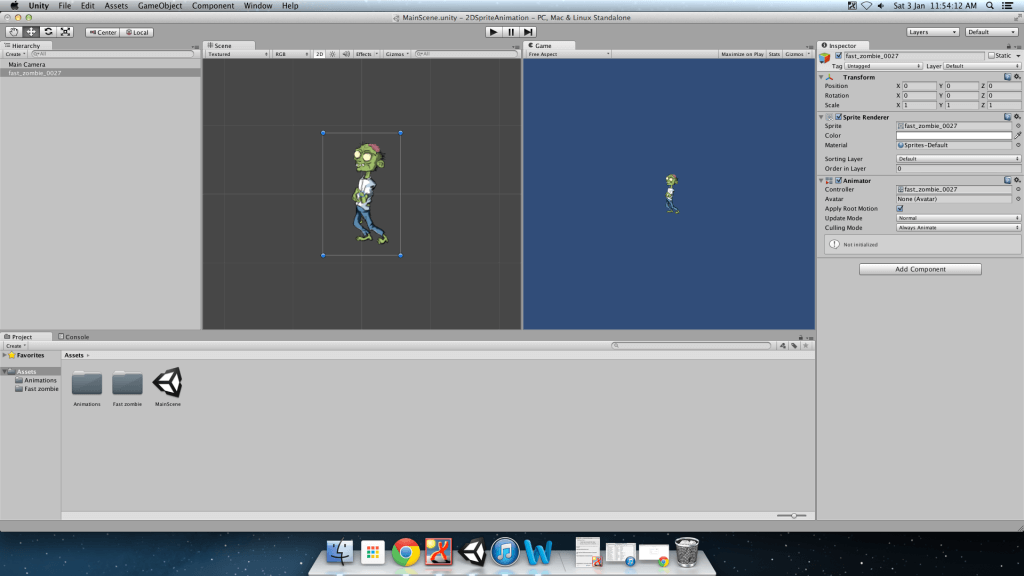Open Google Chrome from the Dock

click(x=406, y=552)
